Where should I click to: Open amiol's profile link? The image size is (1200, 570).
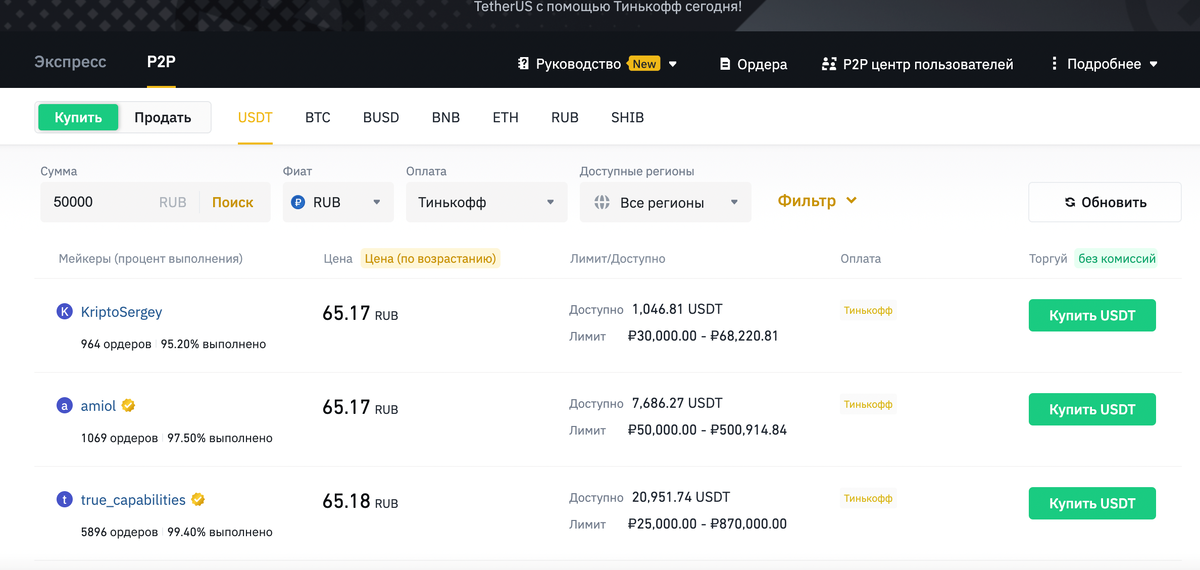(98, 406)
